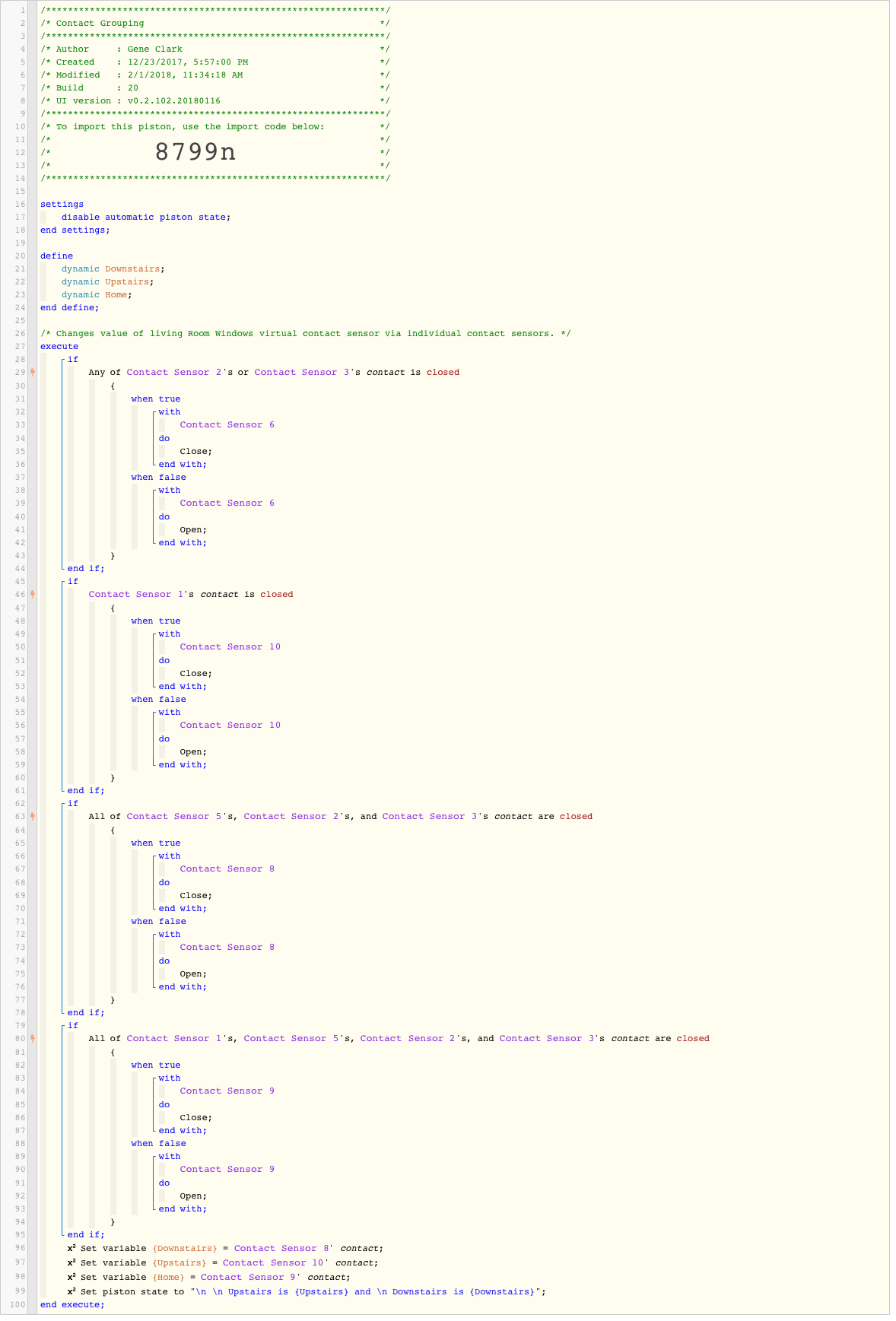896x1321 pixels.
Task: Click the x² icon before Set variable {Home}
Action: (71, 1277)
